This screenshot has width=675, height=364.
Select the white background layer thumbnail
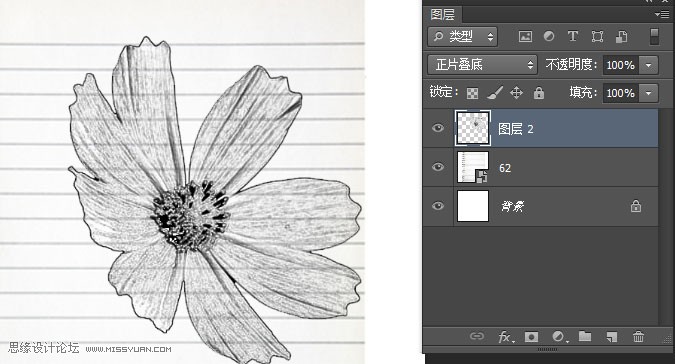tap(473, 206)
